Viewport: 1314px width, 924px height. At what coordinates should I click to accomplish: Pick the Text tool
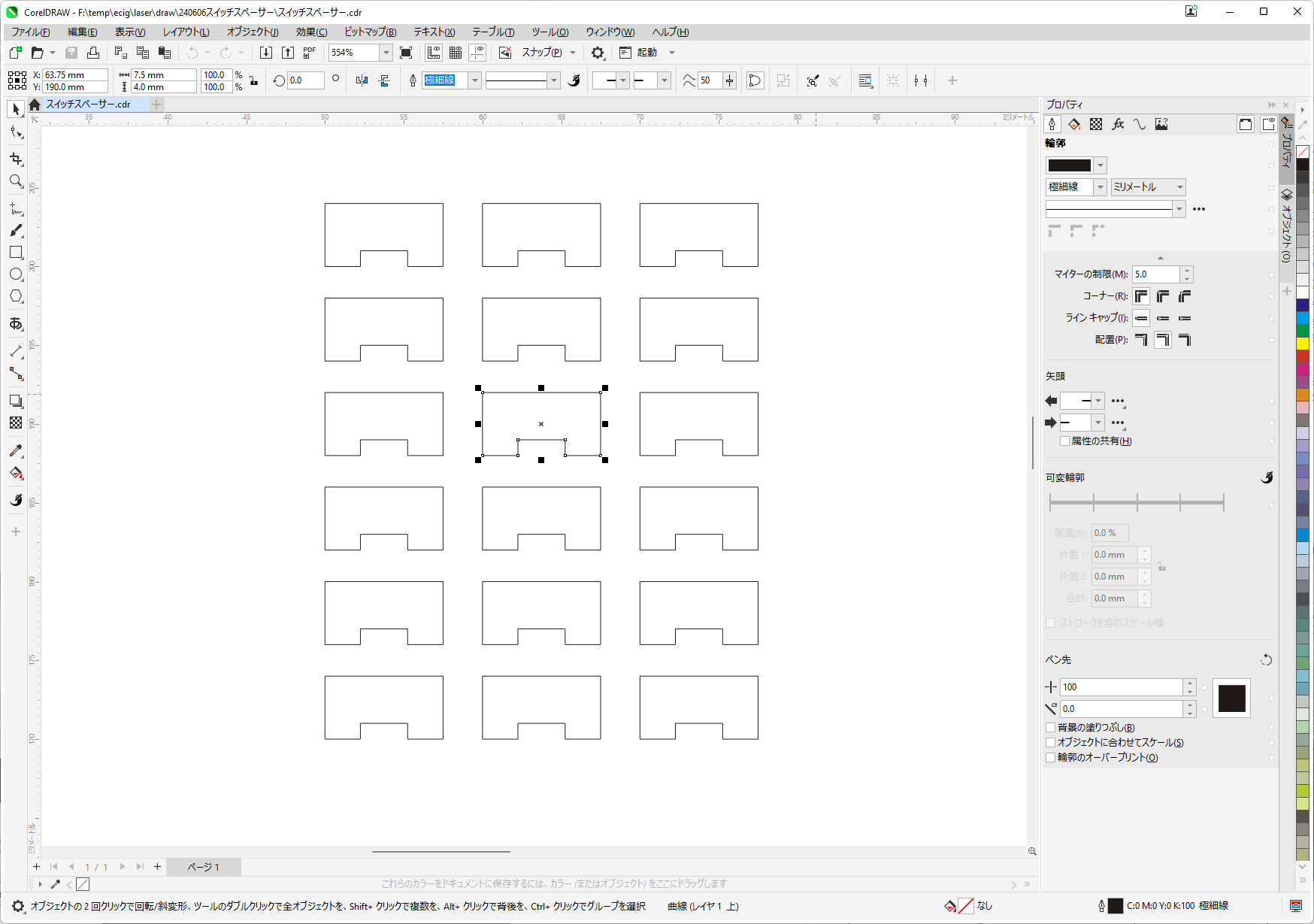click(16, 324)
